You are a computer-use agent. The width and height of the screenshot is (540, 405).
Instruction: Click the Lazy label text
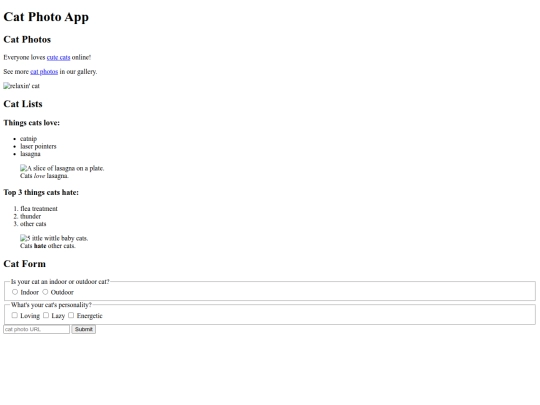pyautogui.click(x=58, y=315)
